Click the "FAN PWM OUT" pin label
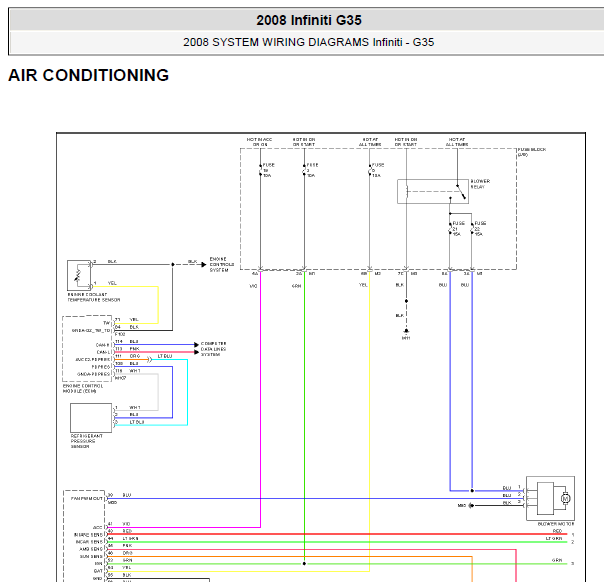 point(87,498)
